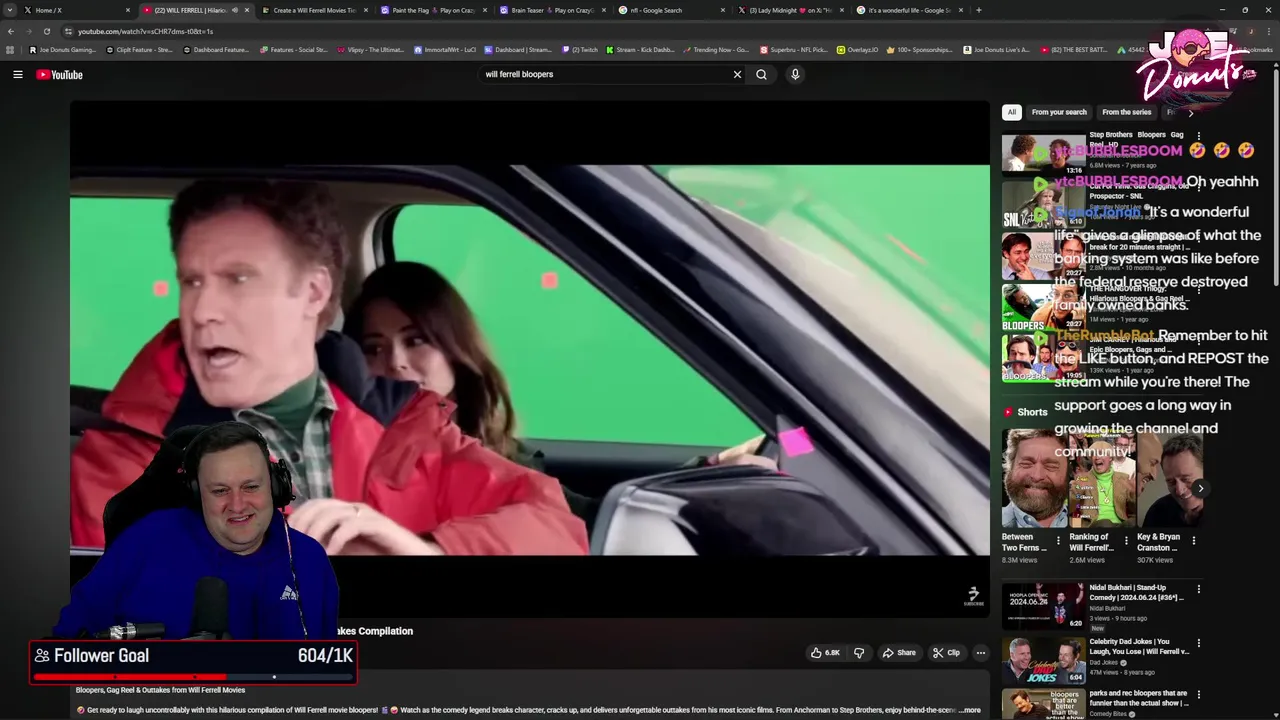The height and width of the screenshot is (720, 1280).
Task: Open the (2) Twitch bookmark
Action: [580, 49]
